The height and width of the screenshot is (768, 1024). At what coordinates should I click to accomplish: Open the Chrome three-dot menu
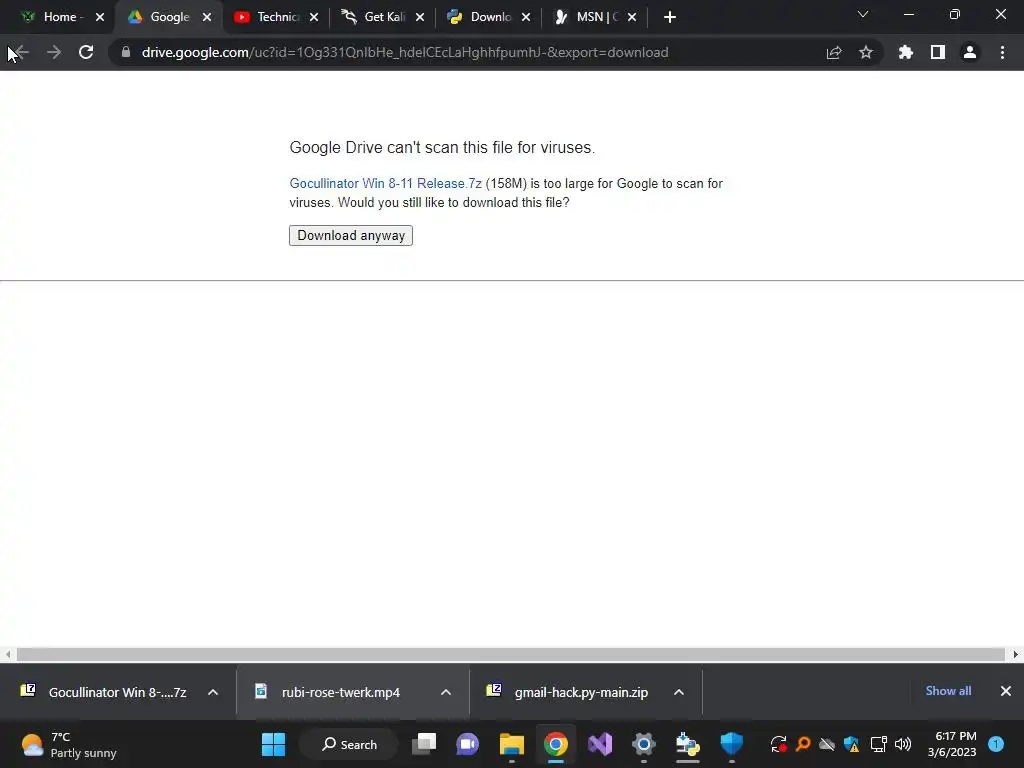point(1002,52)
